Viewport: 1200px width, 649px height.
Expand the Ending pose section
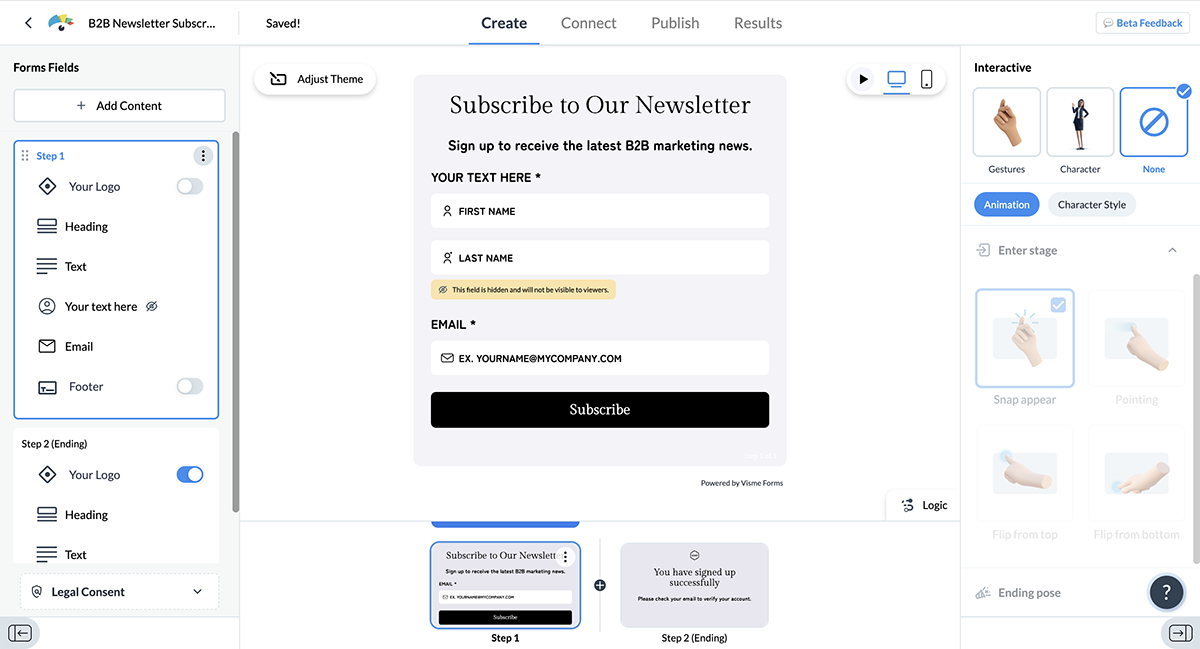[1029, 593]
